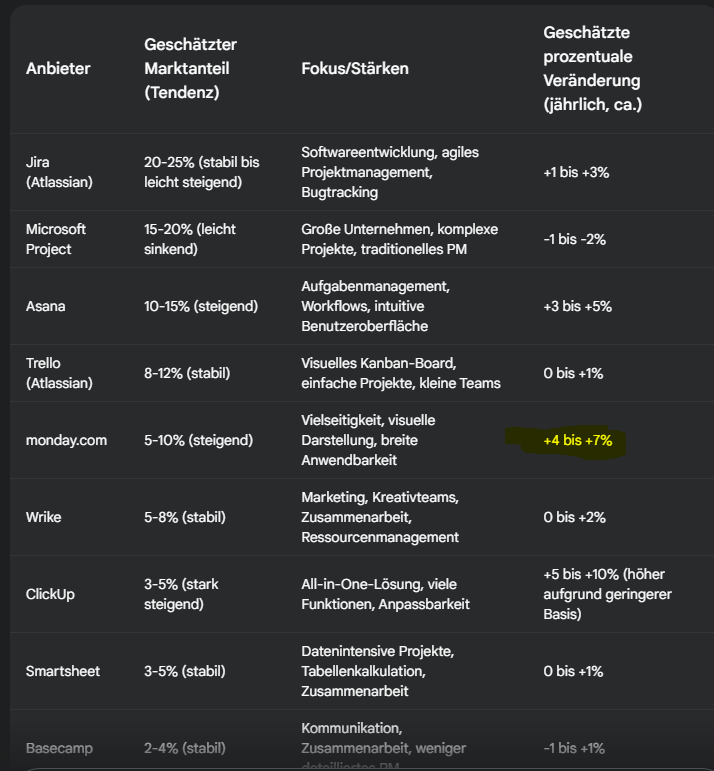Select the All-in-One-Lösung description text
The width and height of the screenshot is (714, 771).
(x=385, y=594)
